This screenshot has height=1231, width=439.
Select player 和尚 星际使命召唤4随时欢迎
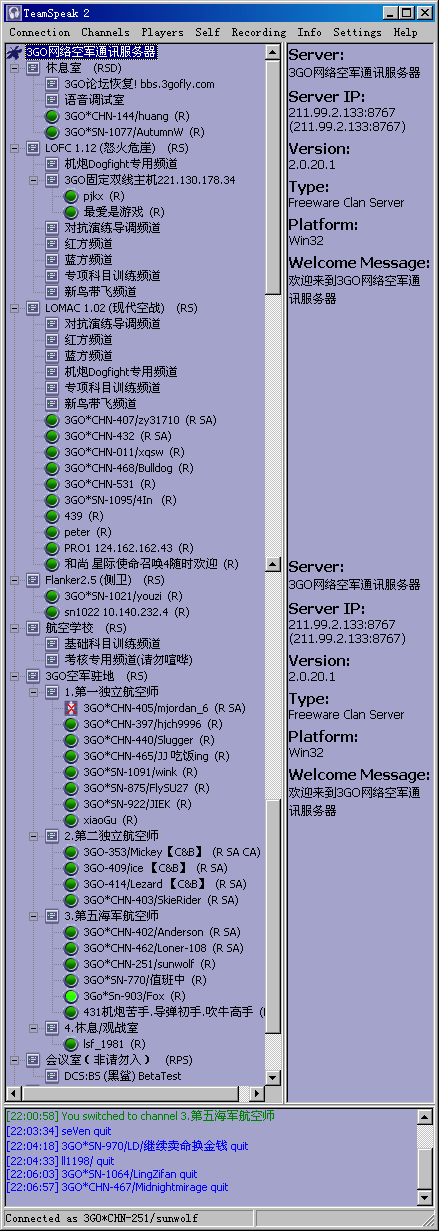[151, 564]
